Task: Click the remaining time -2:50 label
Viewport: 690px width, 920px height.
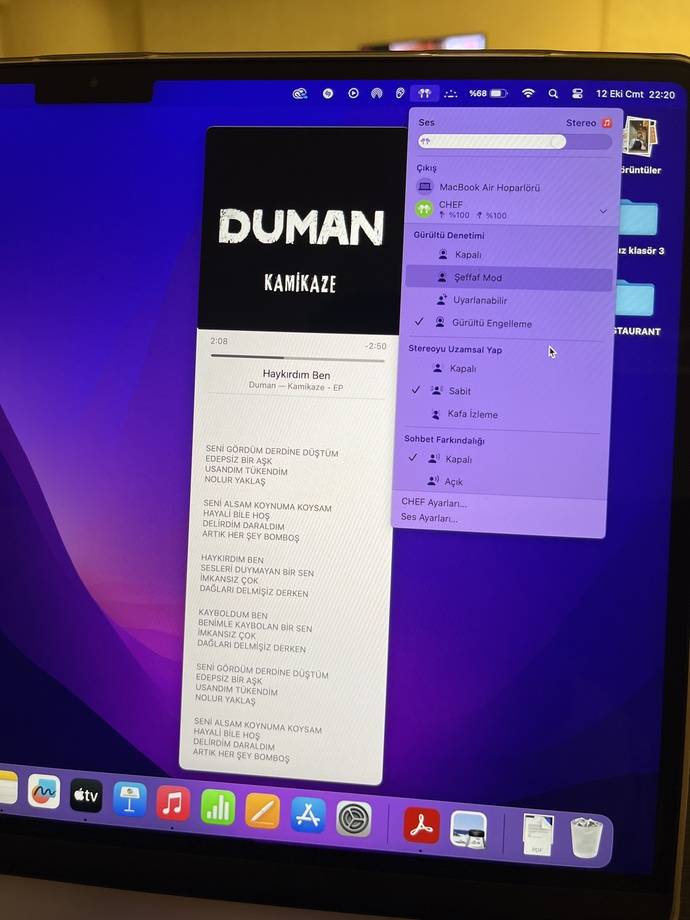Action: 376,346
